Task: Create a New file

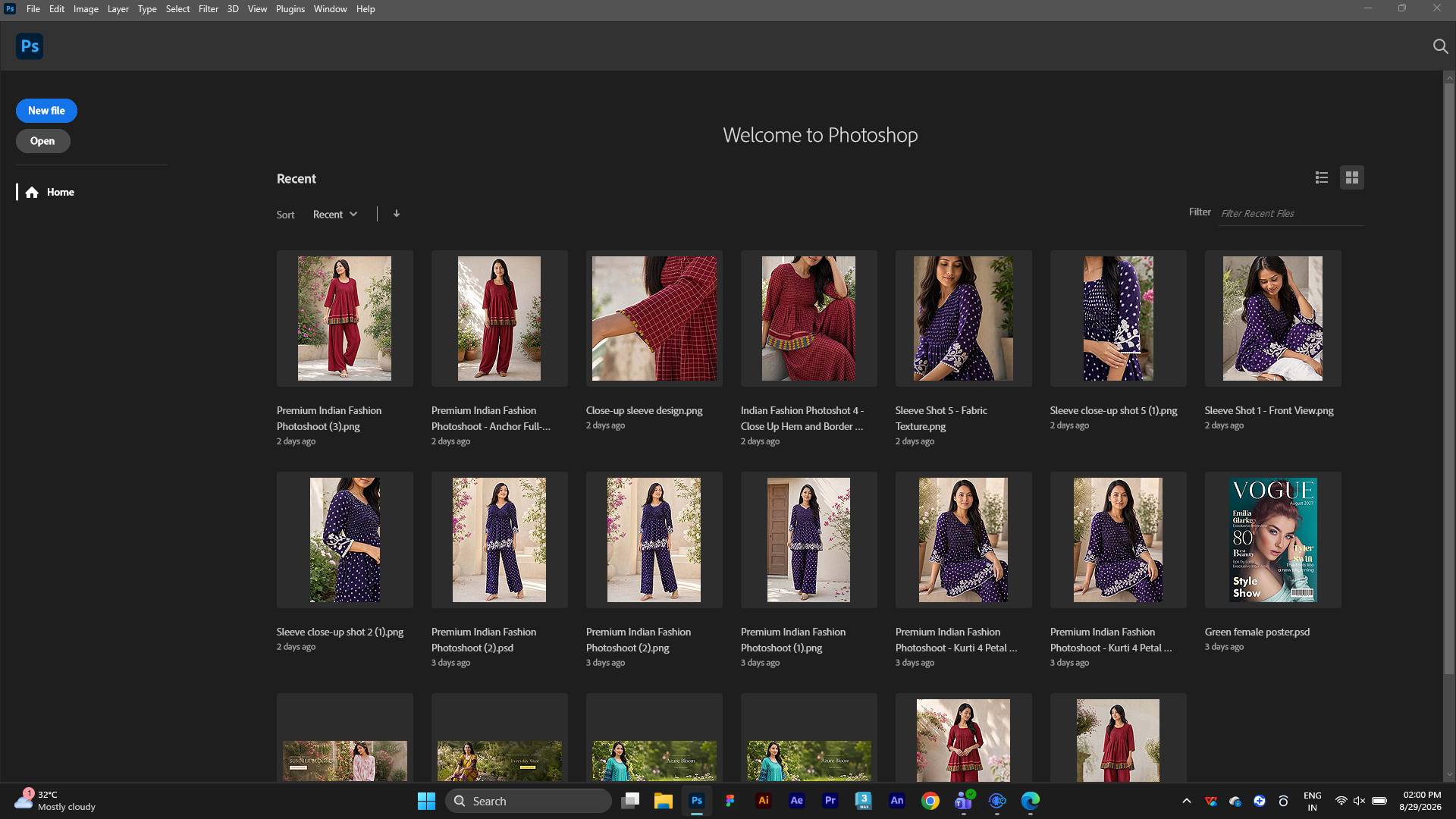Action: point(46,111)
